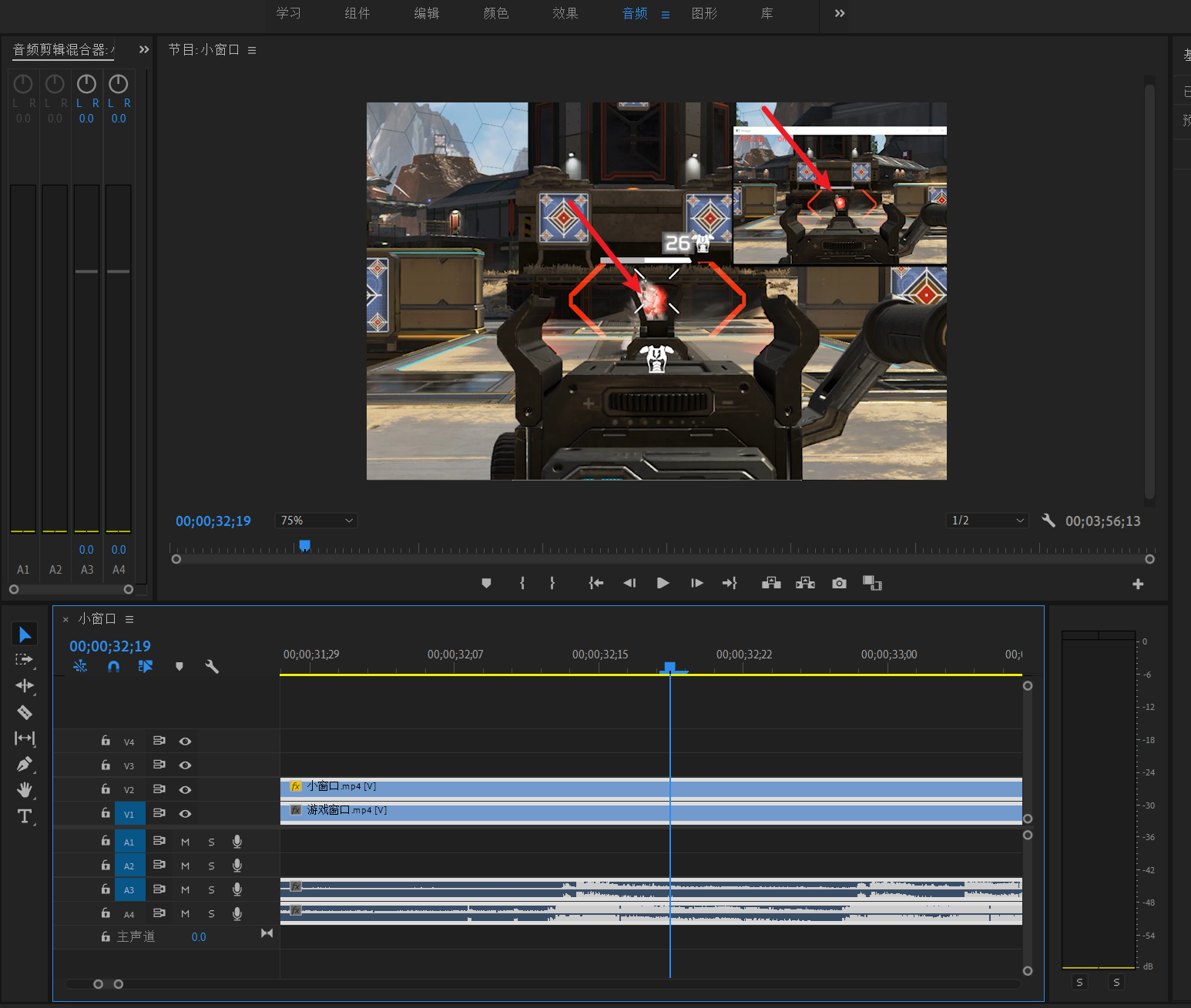Toggle linked selection in timeline
Image resolution: width=1191 pixels, height=1008 pixels.
pos(146,666)
